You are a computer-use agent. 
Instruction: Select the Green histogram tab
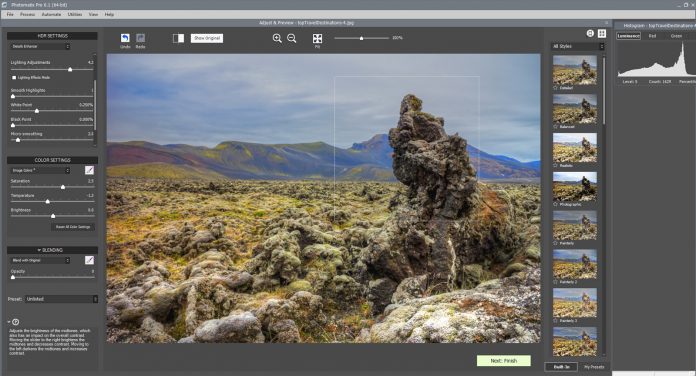click(676, 36)
